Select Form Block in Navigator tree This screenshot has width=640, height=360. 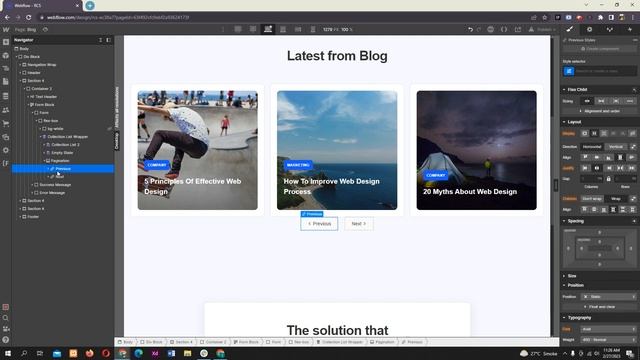[x=44, y=104]
